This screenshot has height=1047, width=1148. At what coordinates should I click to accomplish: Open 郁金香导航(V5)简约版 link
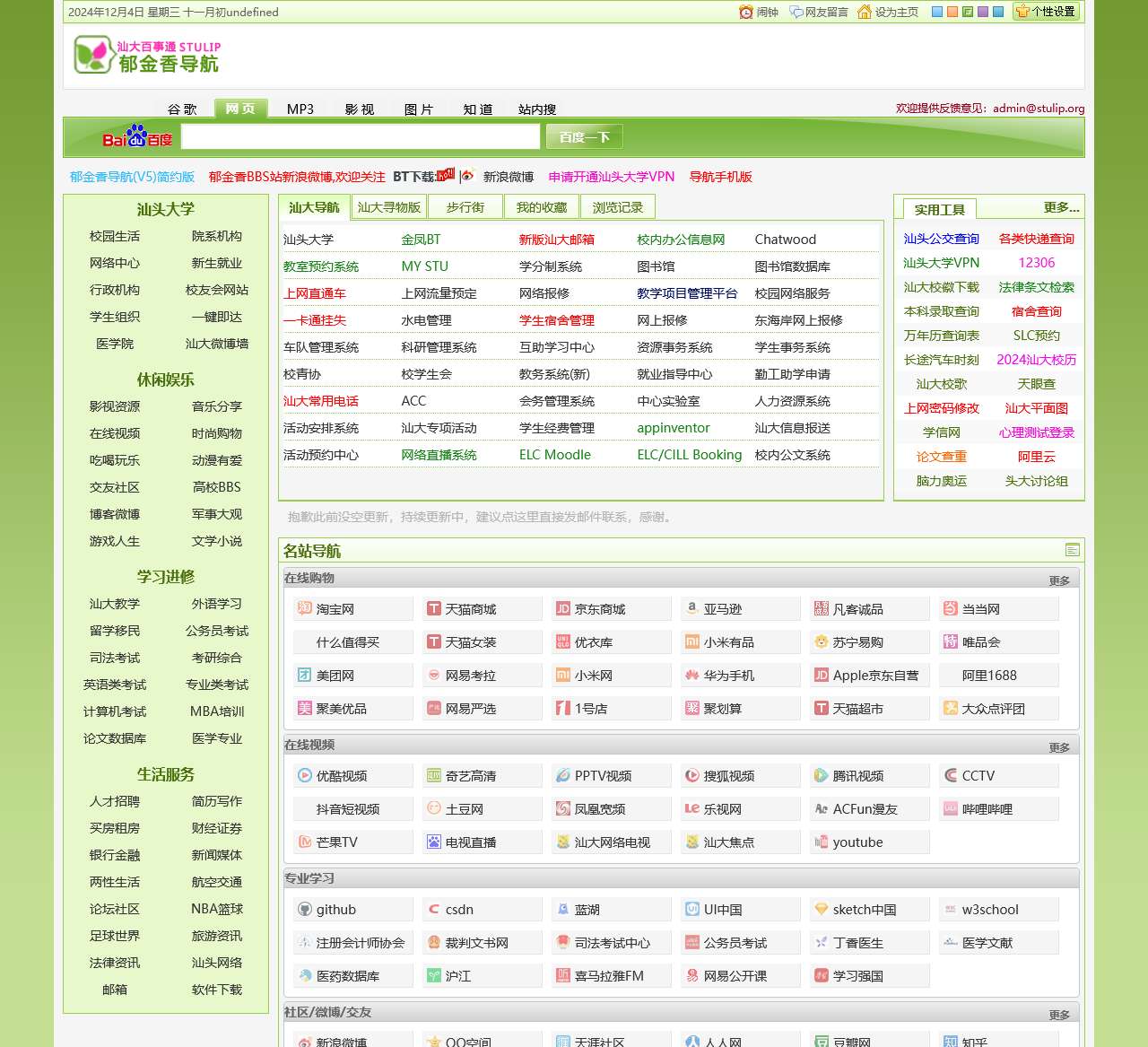coord(132,177)
